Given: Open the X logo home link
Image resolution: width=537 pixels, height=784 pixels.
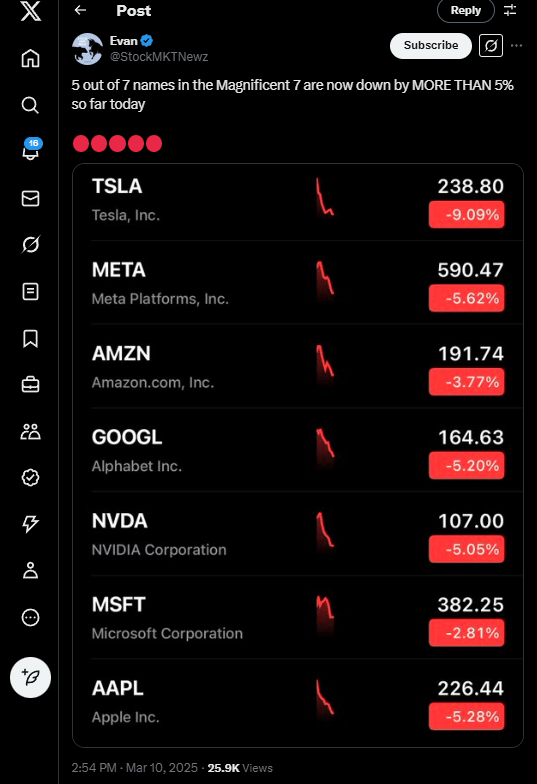Looking at the screenshot, I should point(30,10).
